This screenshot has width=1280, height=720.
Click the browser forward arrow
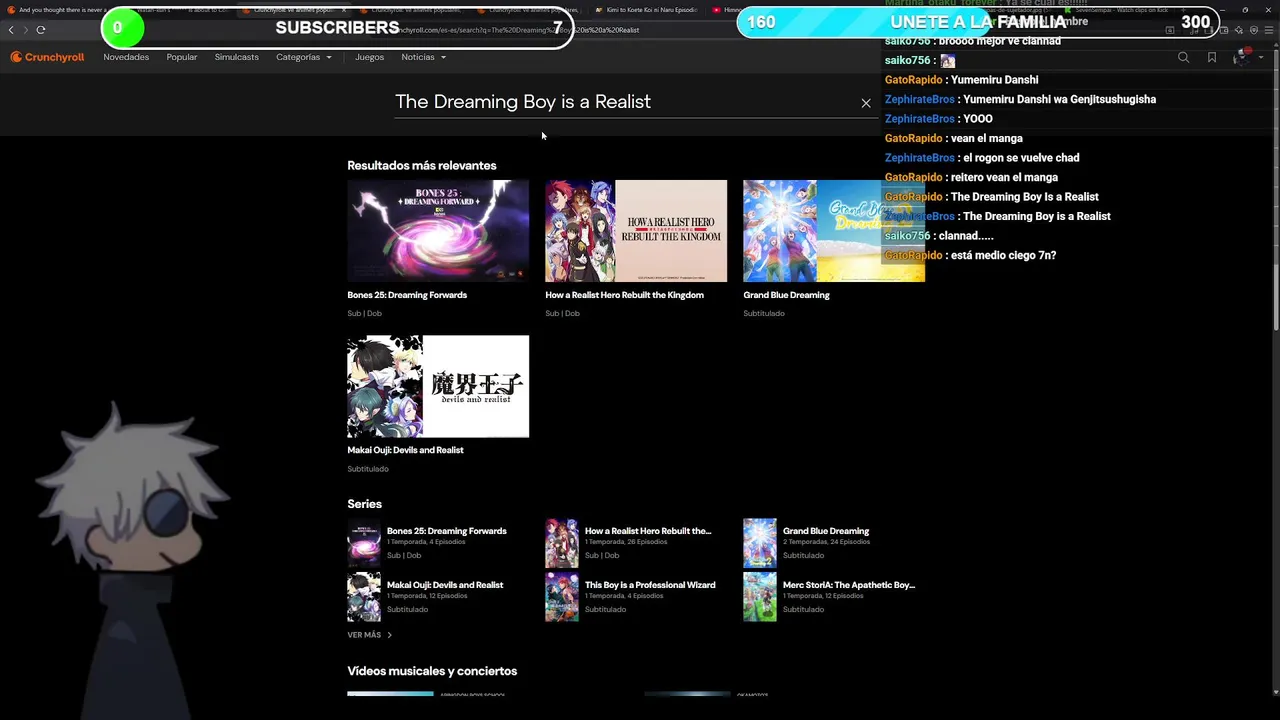coord(26,30)
